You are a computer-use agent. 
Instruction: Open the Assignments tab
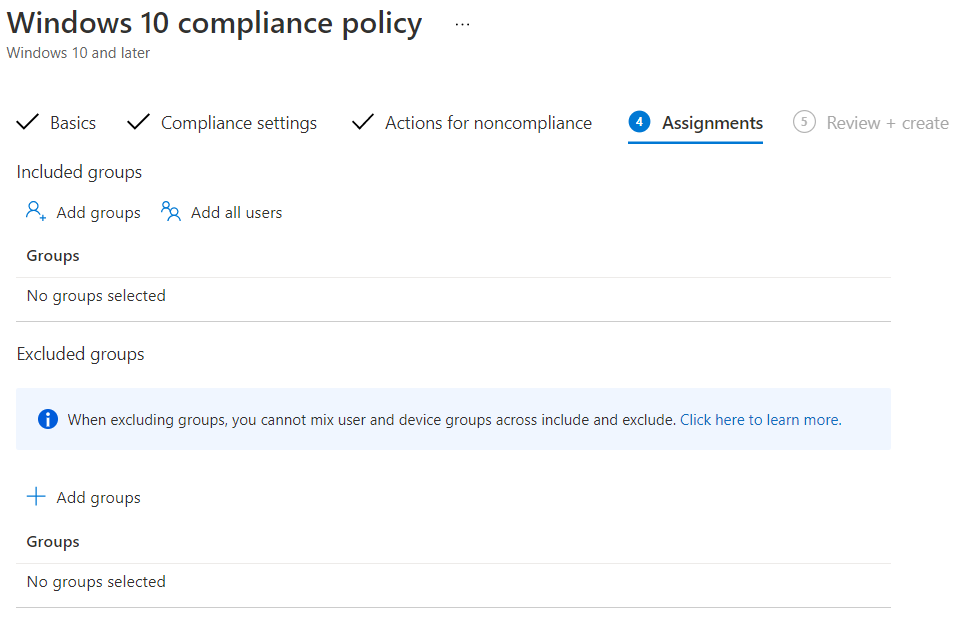click(x=711, y=121)
